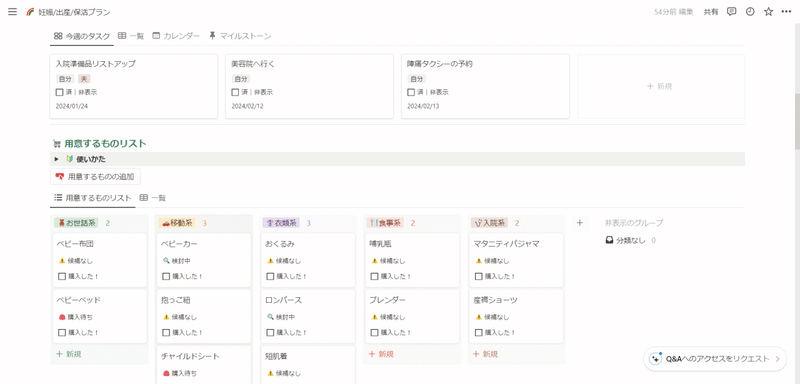Click the 用意するものリスト heading text
This screenshot has width=800, height=384.
[x=105, y=144]
